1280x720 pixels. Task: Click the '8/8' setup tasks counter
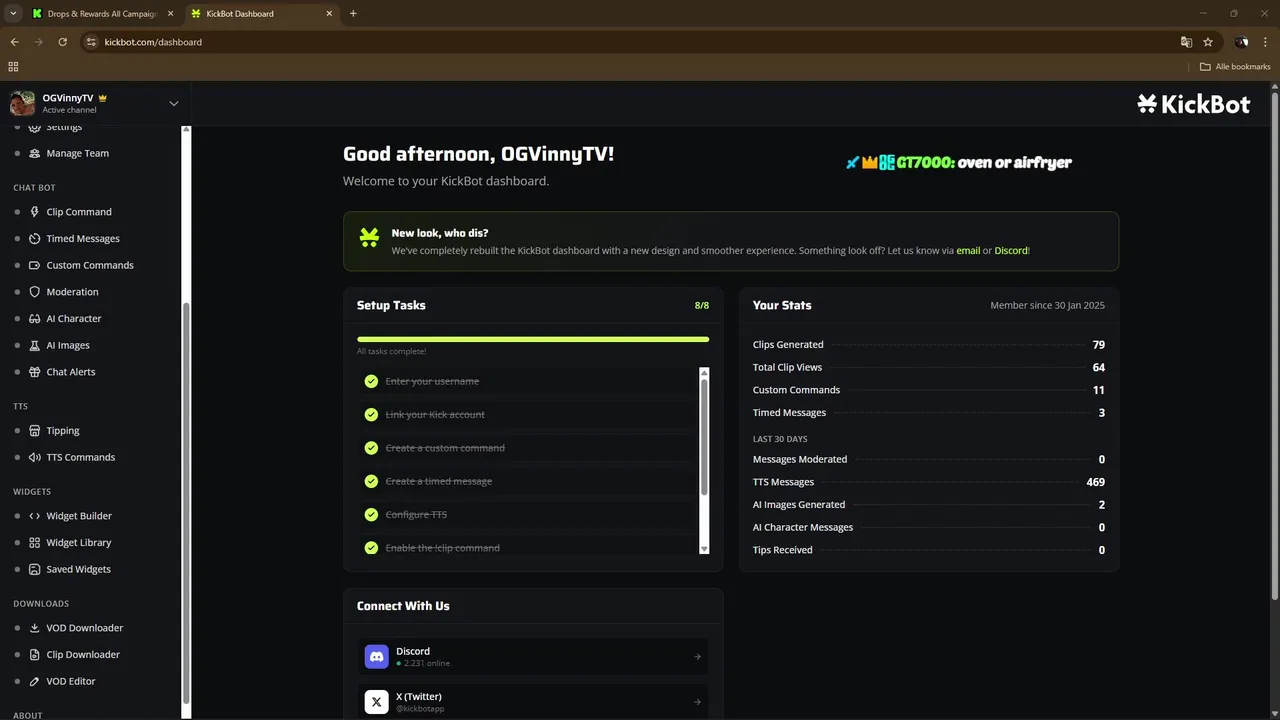pyautogui.click(x=702, y=306)
